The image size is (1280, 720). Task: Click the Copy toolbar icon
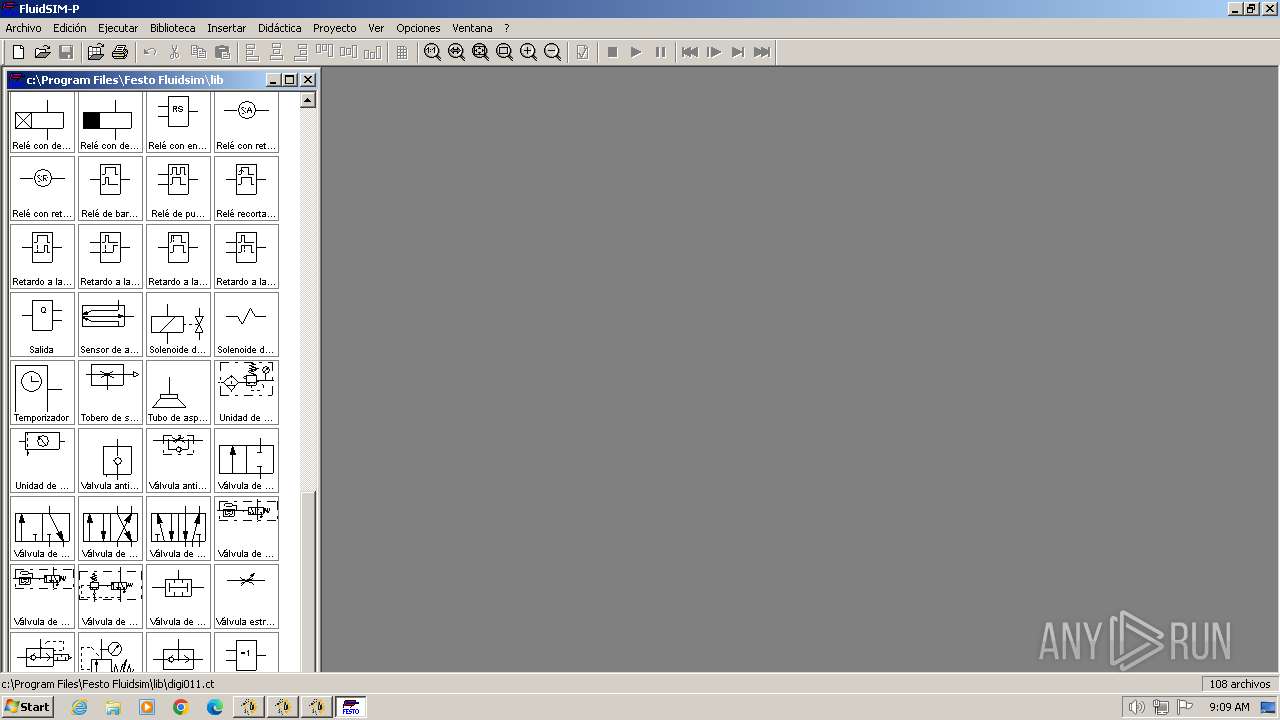click(x=198, y=52)
